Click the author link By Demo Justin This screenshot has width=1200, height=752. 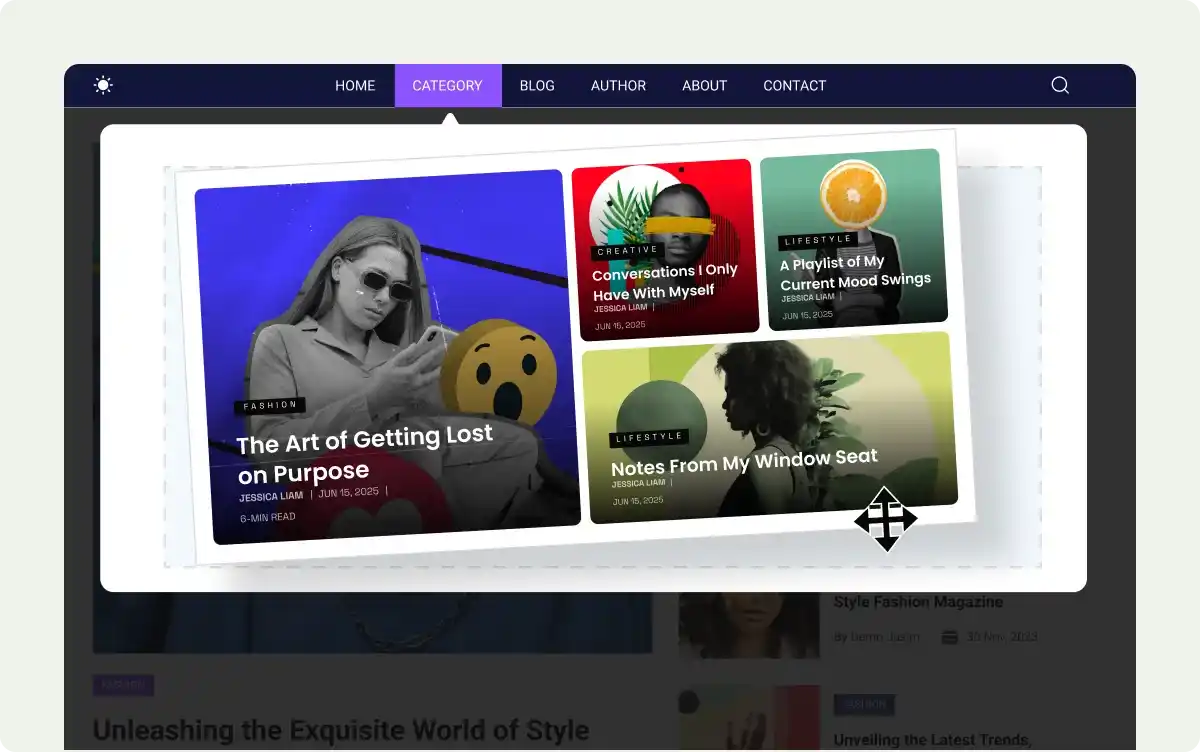[x=875, y=637]
